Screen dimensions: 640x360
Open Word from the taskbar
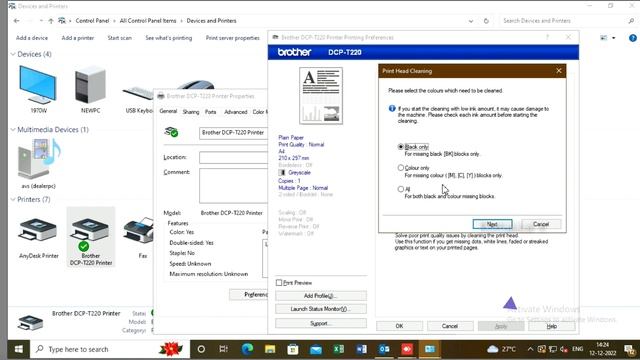pyautogui.click(x=361, y=349)
